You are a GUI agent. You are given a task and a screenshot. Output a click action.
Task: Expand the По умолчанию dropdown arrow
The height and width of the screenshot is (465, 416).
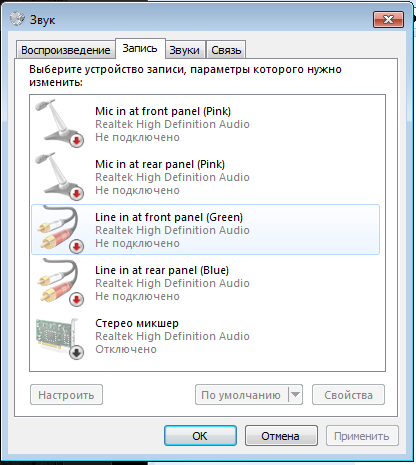295,395
